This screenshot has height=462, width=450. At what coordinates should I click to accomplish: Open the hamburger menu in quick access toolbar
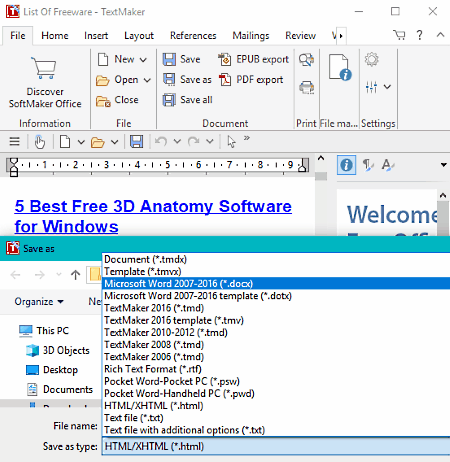pyautogui.click(x=14, y=142)
